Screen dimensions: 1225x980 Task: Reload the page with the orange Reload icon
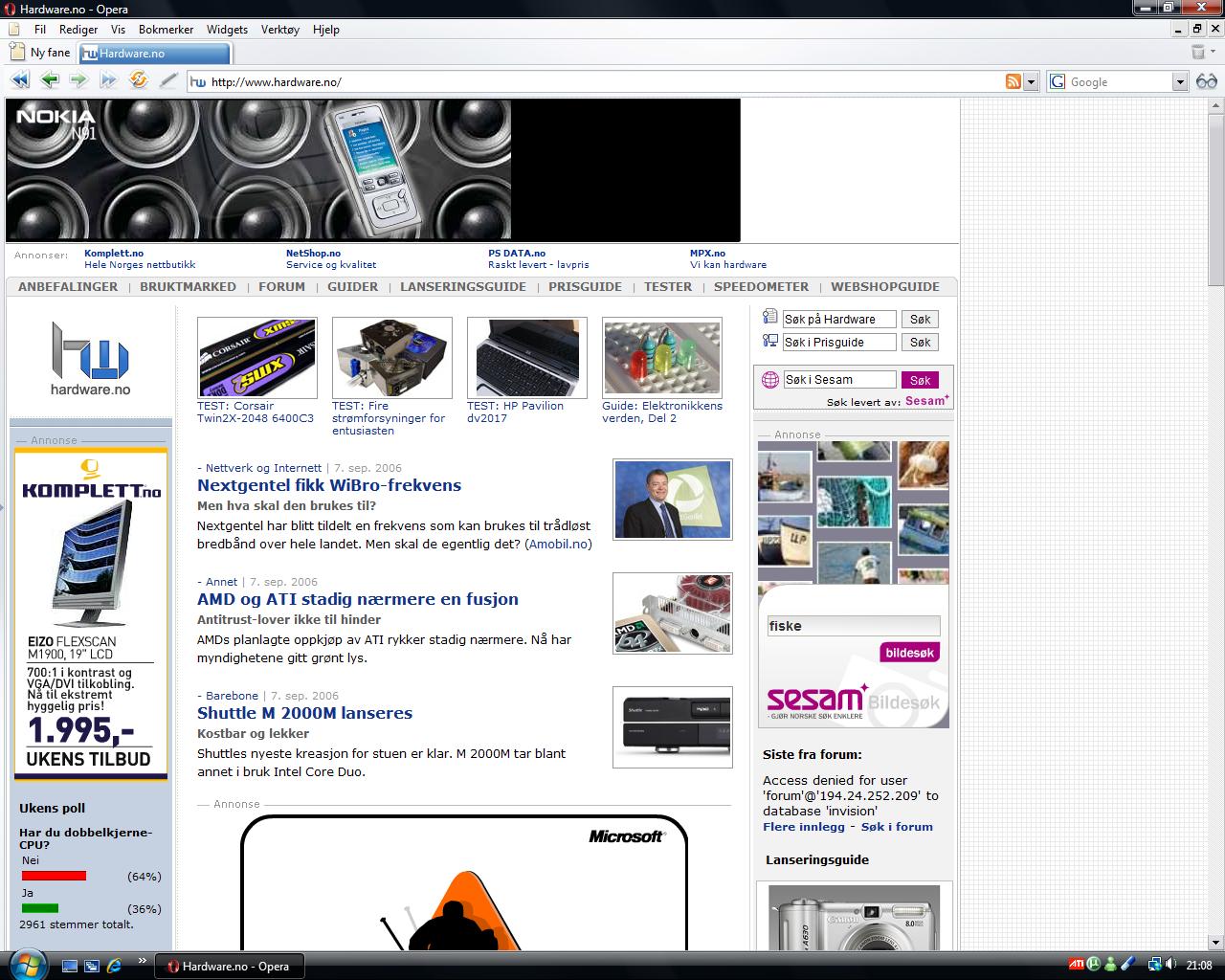pos(139,80)
